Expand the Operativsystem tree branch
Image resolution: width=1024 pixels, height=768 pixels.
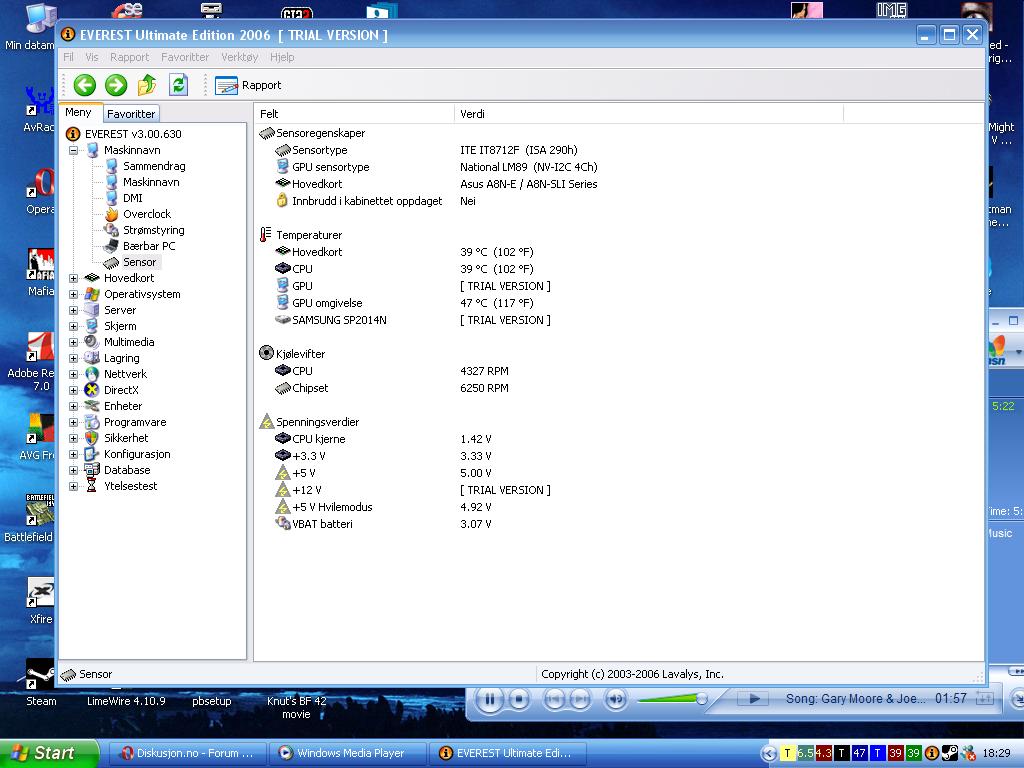tap(73, 295)
